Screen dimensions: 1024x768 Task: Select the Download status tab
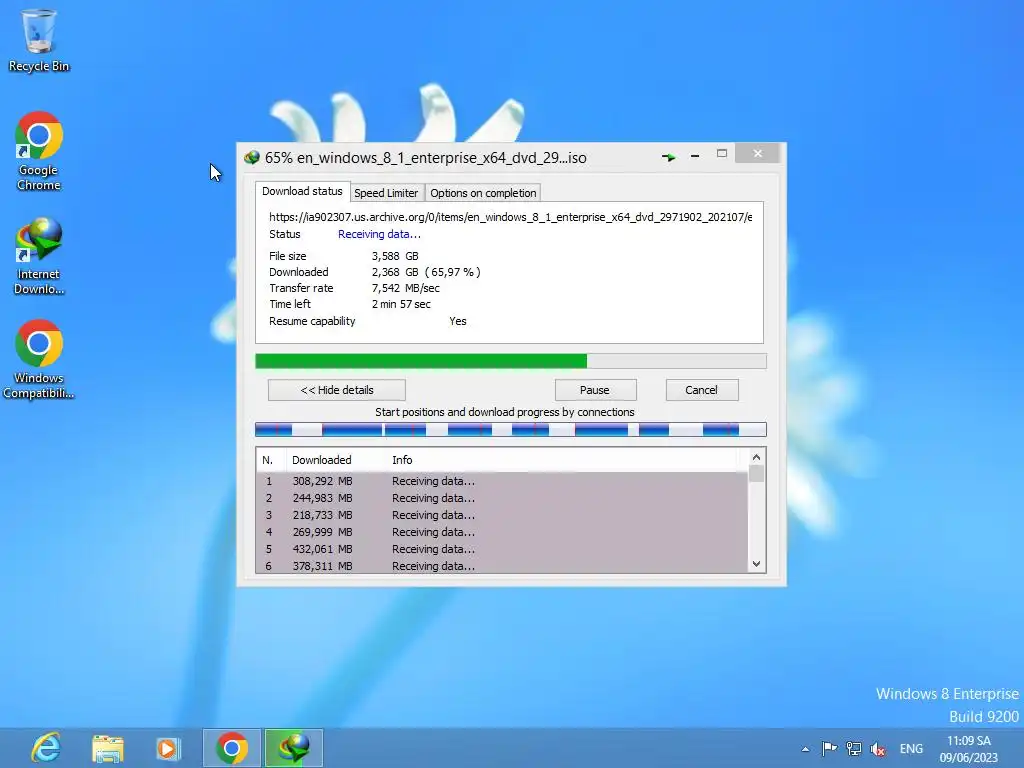coord(302,191)
